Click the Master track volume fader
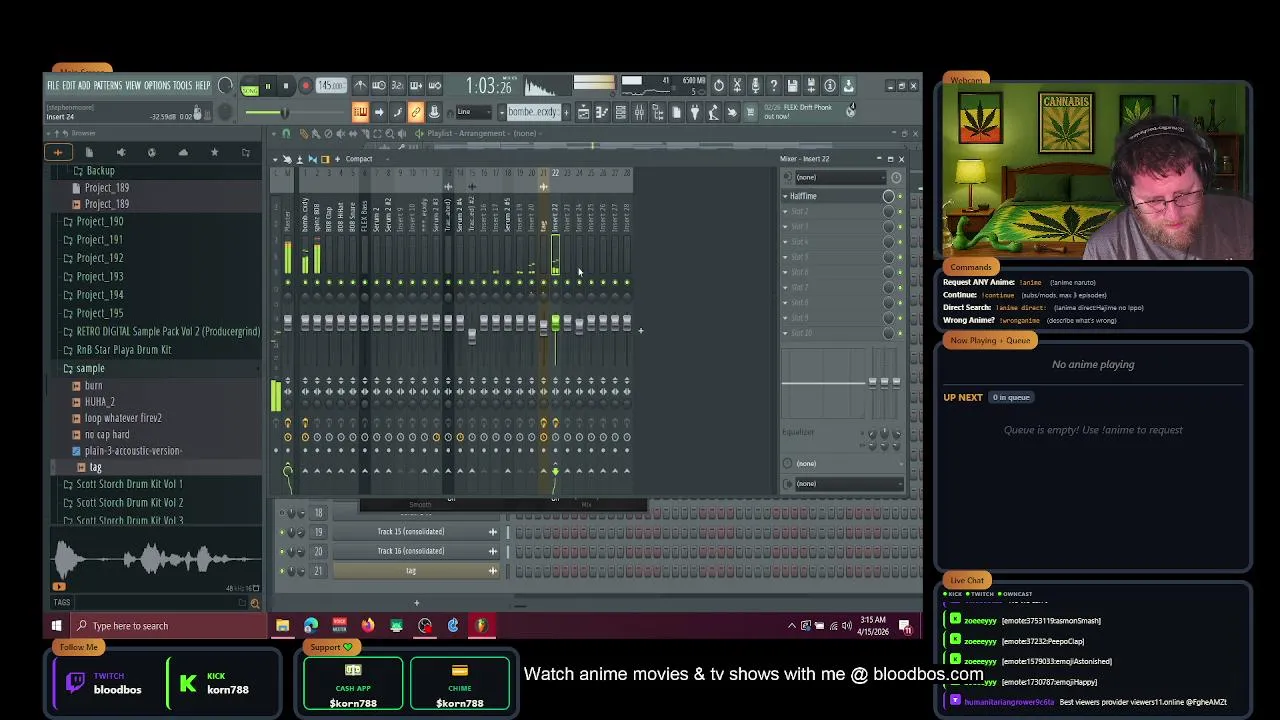Screen dimensions: 1280x720 click(x=288, y=322)
